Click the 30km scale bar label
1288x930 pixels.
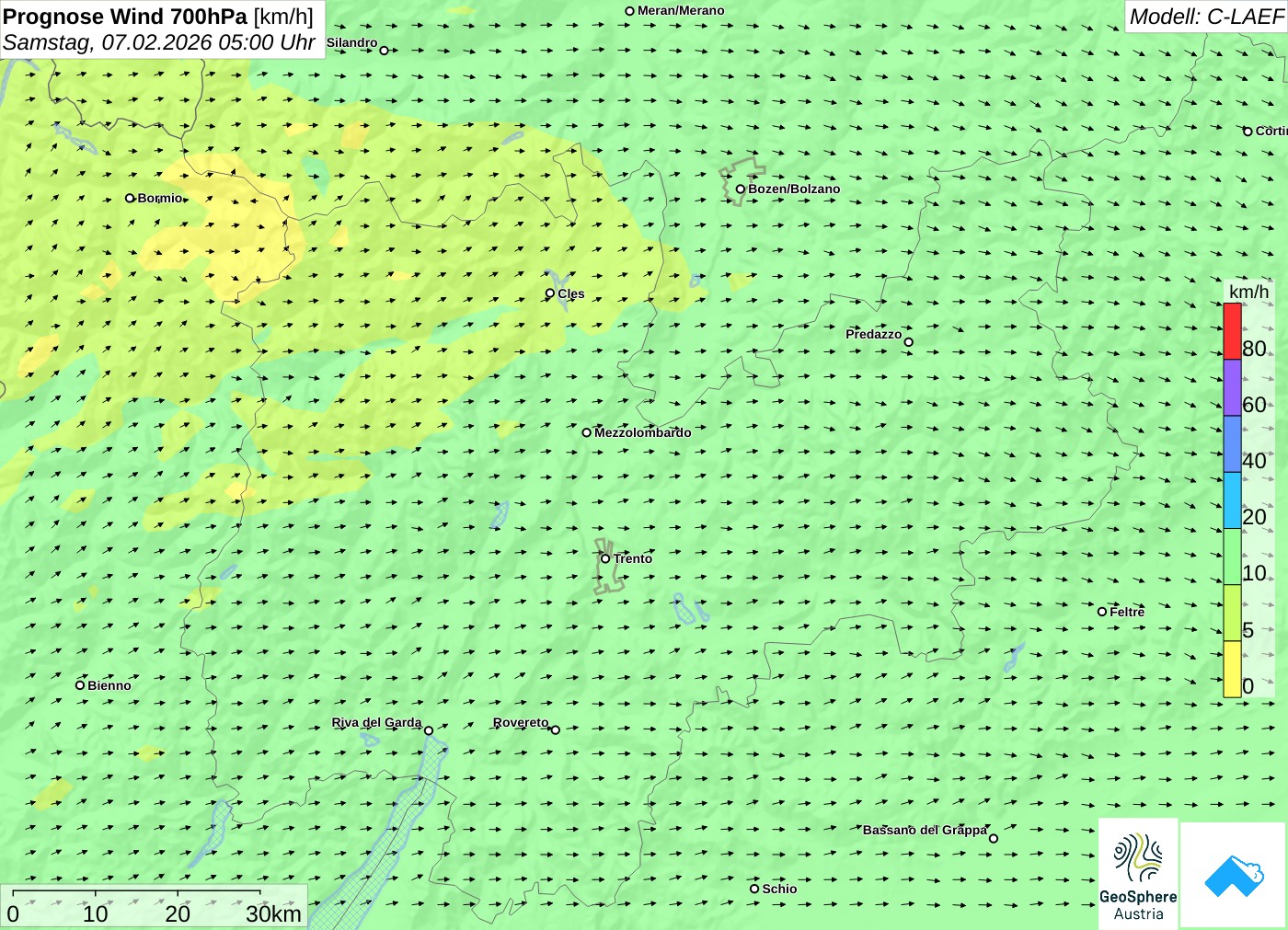(x=273, y=913)
